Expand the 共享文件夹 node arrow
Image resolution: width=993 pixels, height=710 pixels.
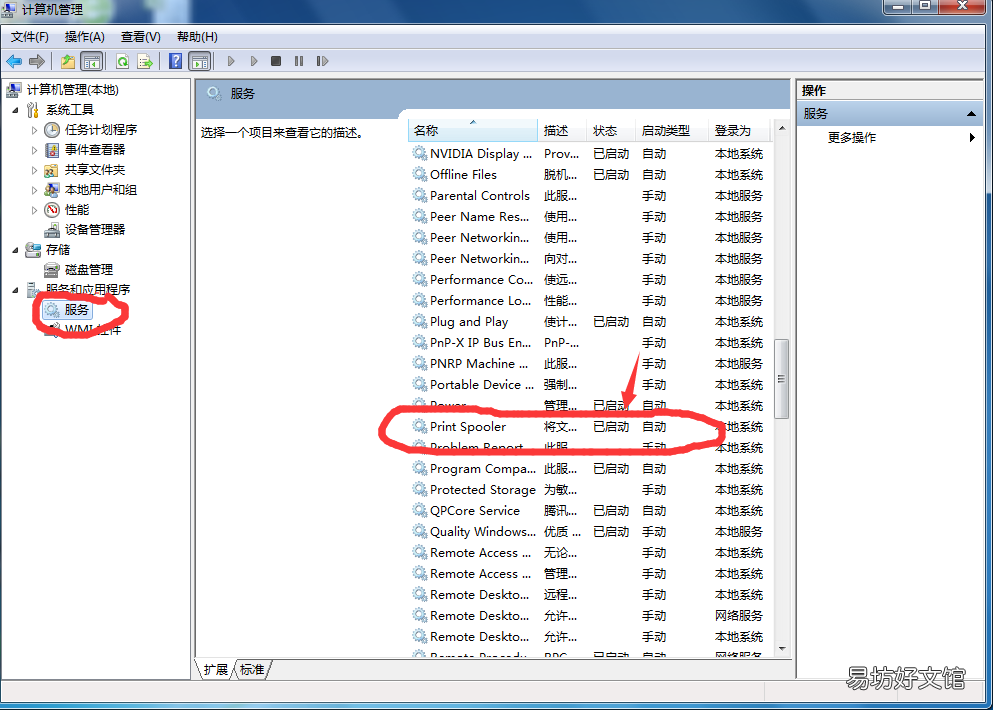(x=34, y=170)
